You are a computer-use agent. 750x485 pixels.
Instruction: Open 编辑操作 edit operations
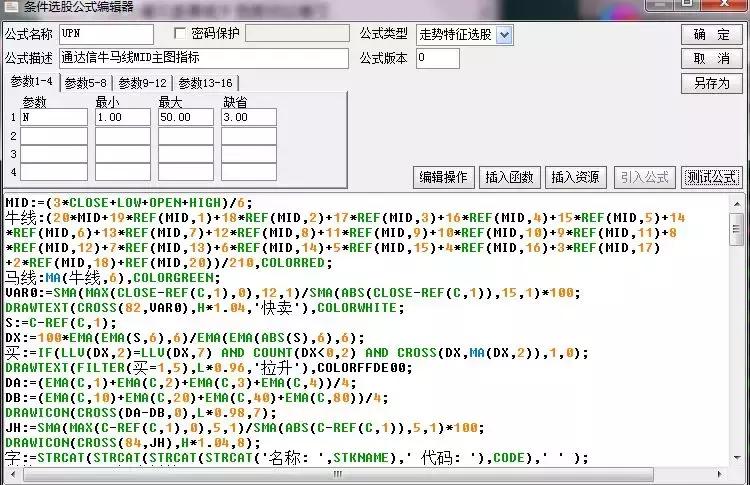(443, 177)
